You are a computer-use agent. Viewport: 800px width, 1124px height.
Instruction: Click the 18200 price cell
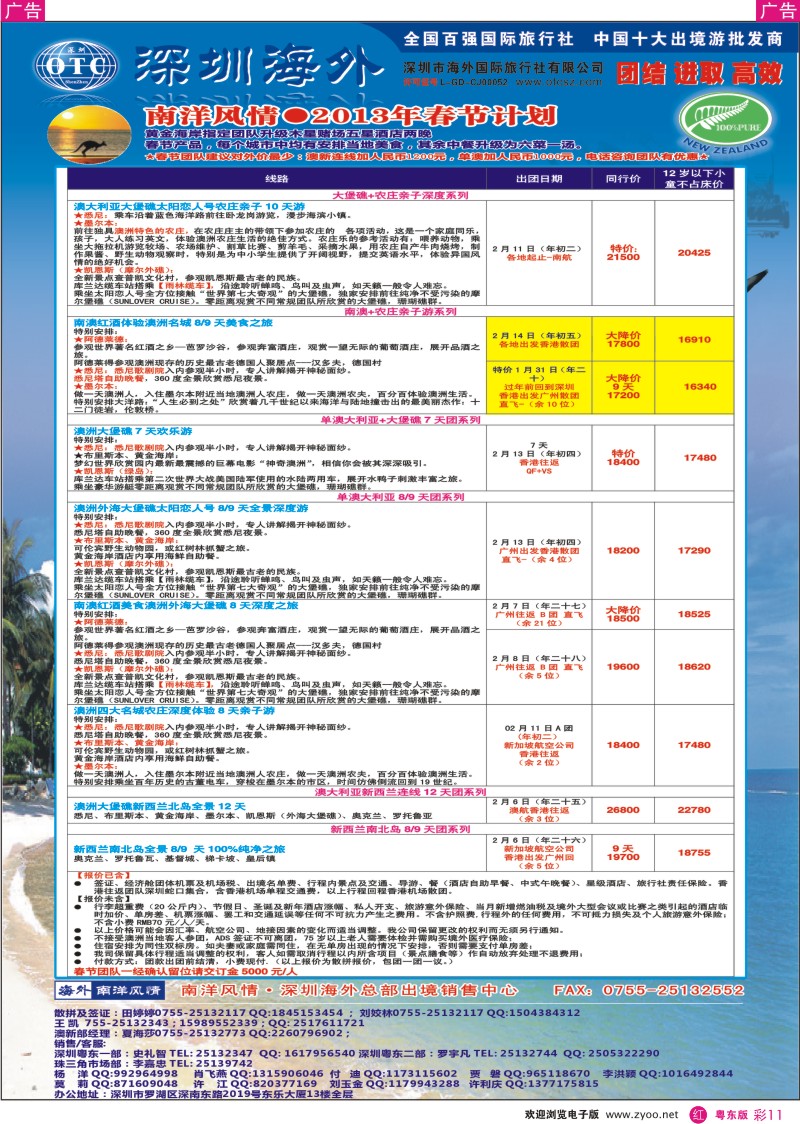(x=623, y=551)
